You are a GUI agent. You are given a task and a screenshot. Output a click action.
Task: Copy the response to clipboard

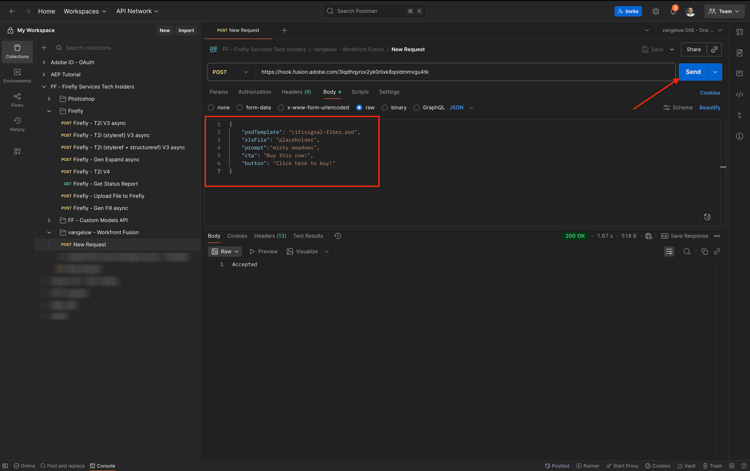point(704,252)
